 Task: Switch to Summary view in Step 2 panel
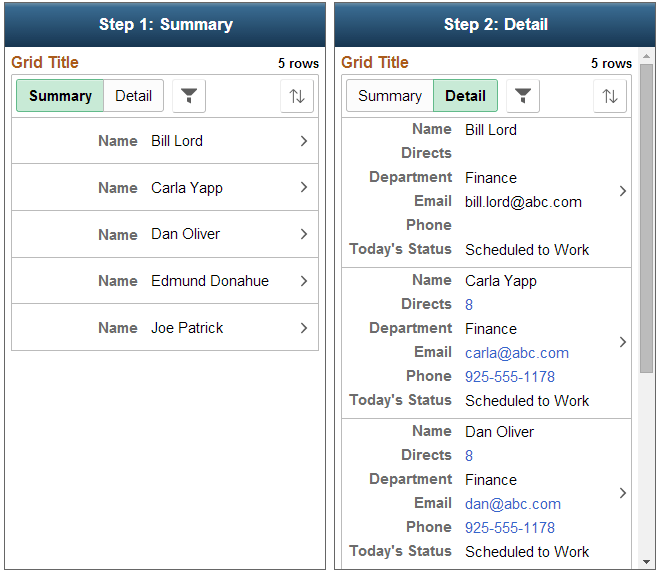[390, 96]
